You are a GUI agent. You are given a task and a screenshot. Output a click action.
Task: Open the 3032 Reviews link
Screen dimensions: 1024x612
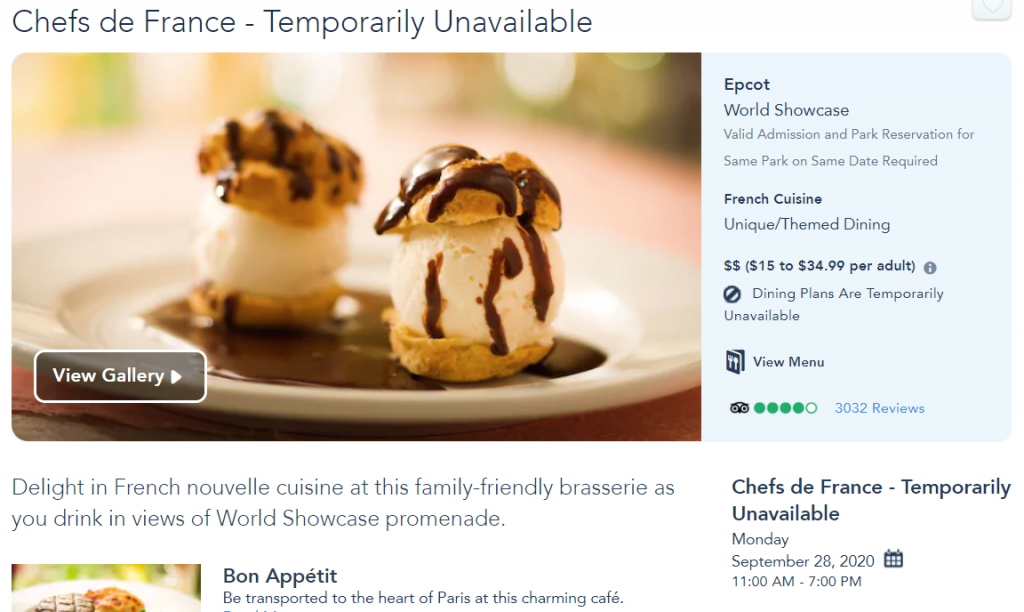[879, 408]
